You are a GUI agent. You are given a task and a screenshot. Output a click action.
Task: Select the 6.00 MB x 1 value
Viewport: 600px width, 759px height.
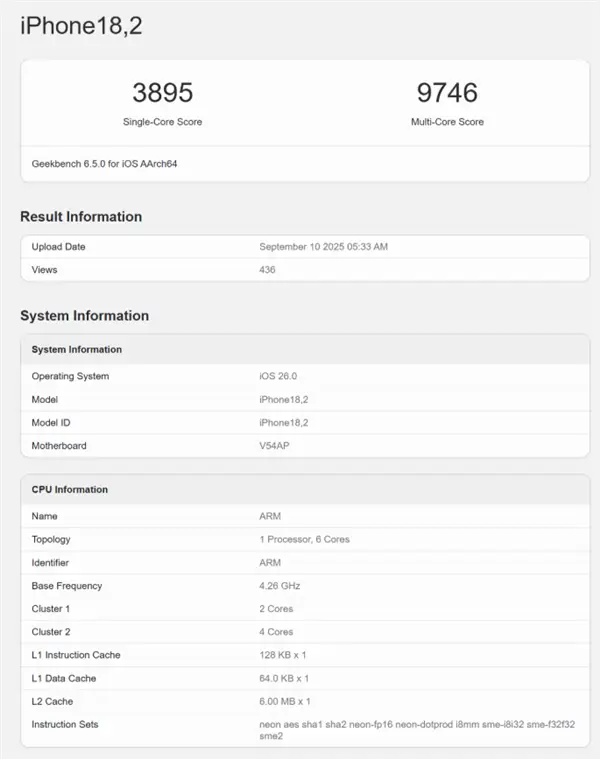tap(285, 701)
